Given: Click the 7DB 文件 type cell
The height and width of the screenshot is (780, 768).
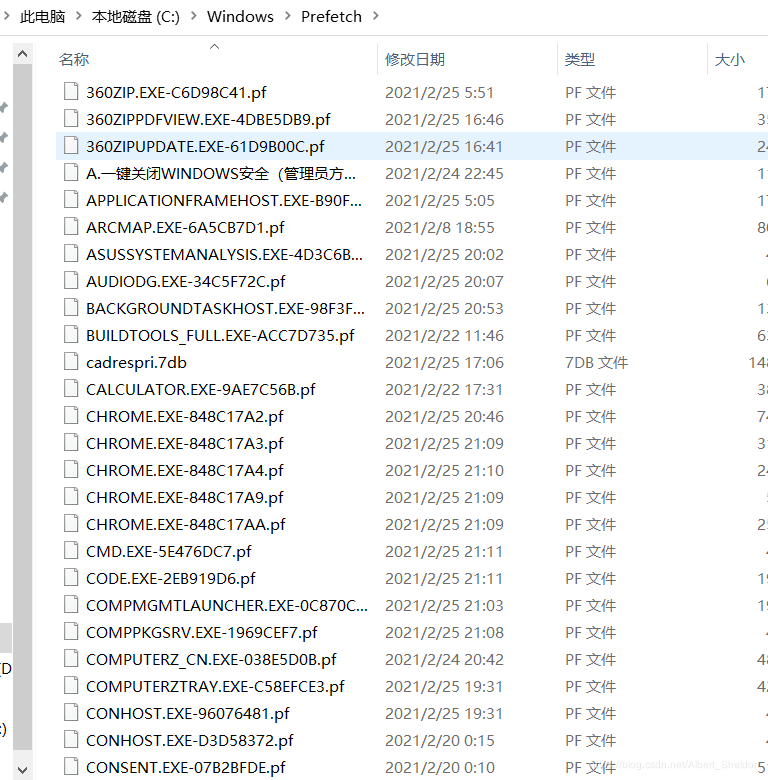Looking at the screenshot, I should [x=596, y=363].
